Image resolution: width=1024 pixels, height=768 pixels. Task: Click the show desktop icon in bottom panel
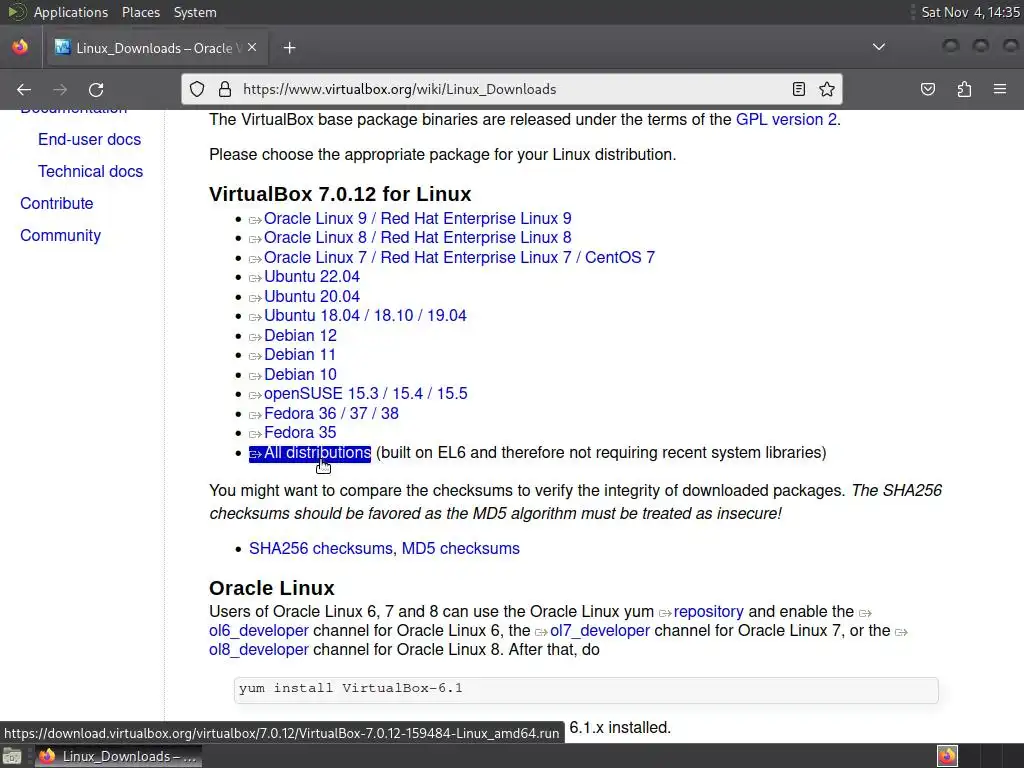[12, 756]
